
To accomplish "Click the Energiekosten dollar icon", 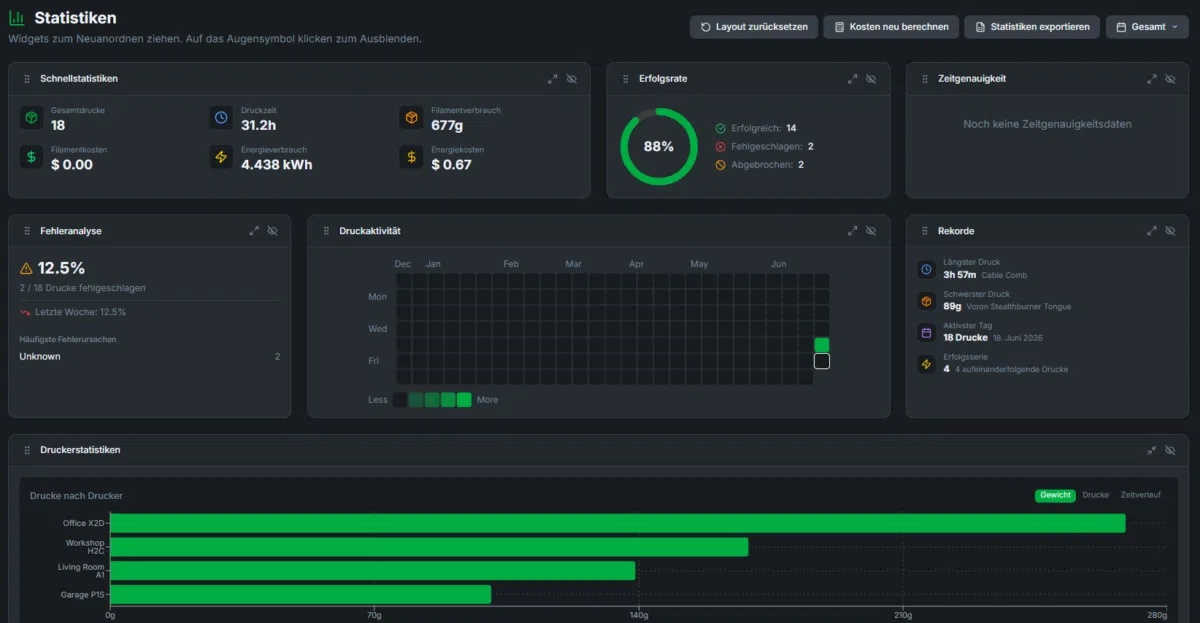I will pos(410,157).
